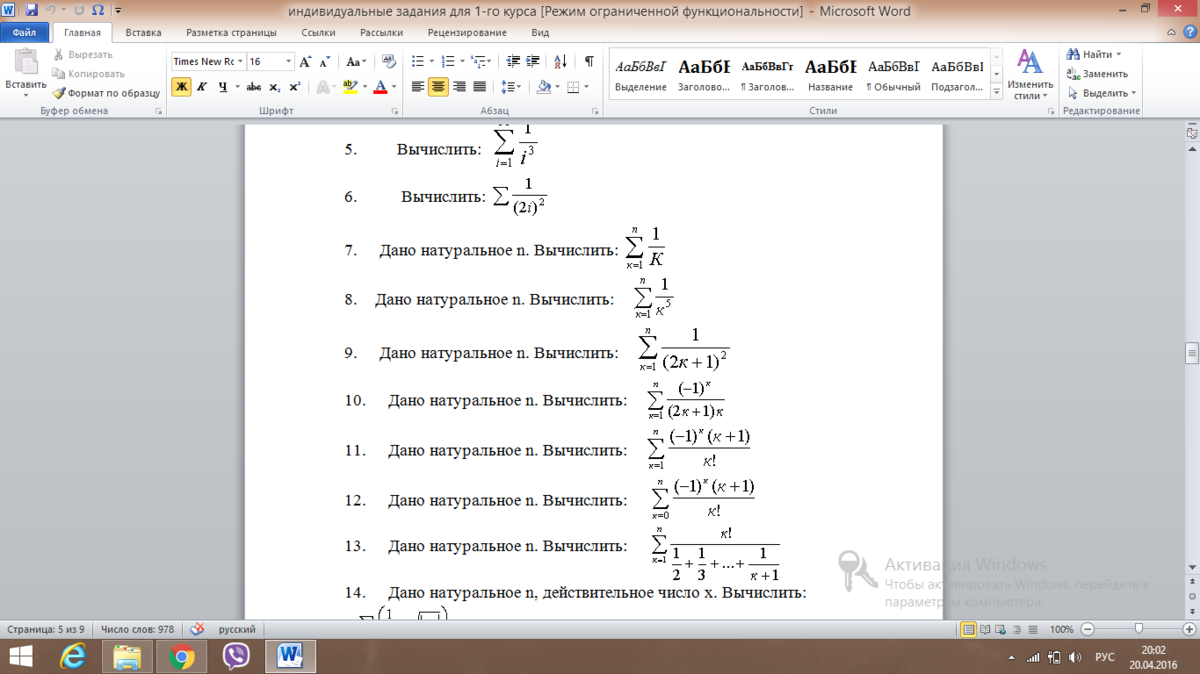
Task: Click the Изменить стили button
Action: [1029, 74]
